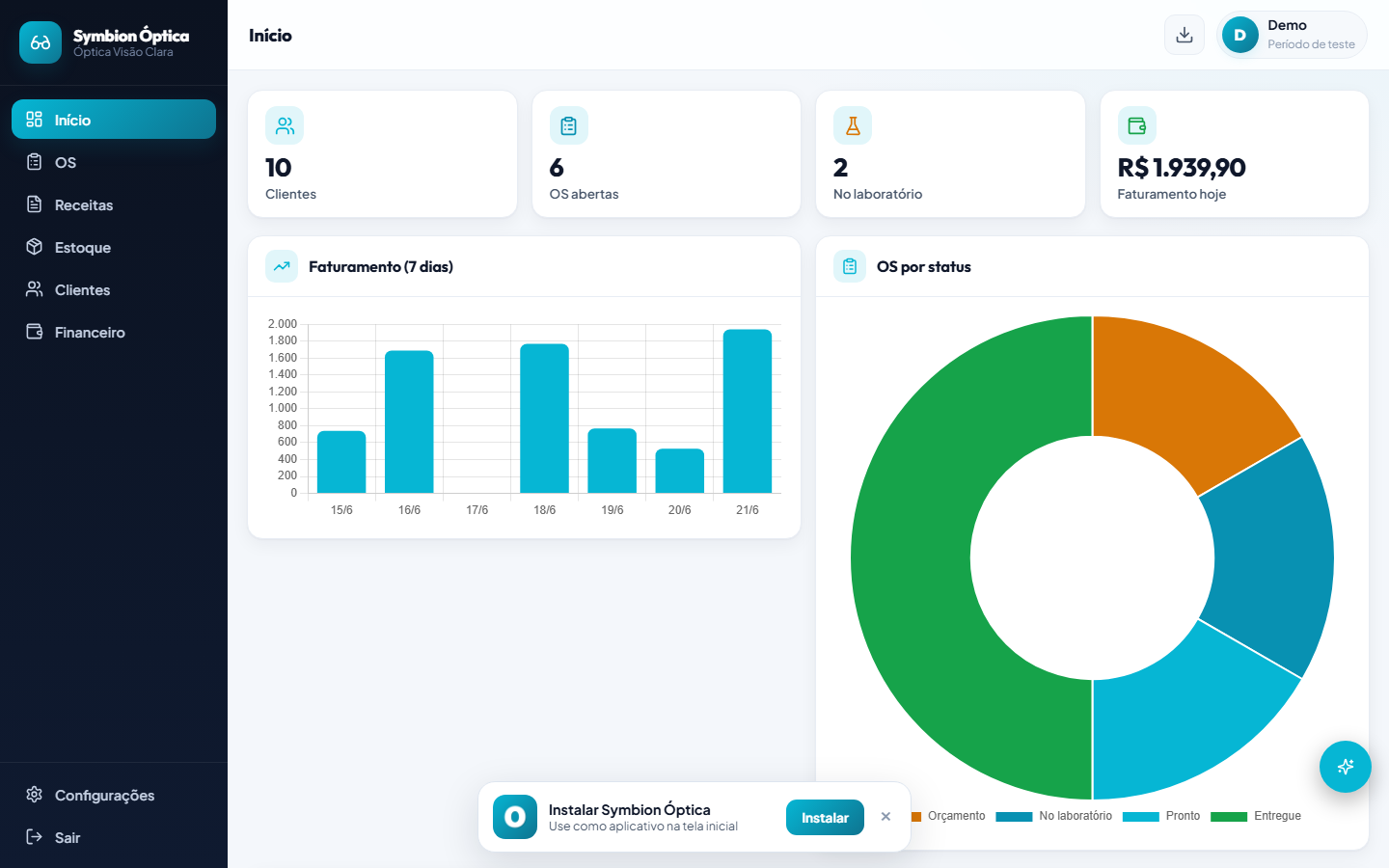Click the wallet icon above Faturamento hoje
The image size is (1389, 868).
click(x=1137, y=125)
